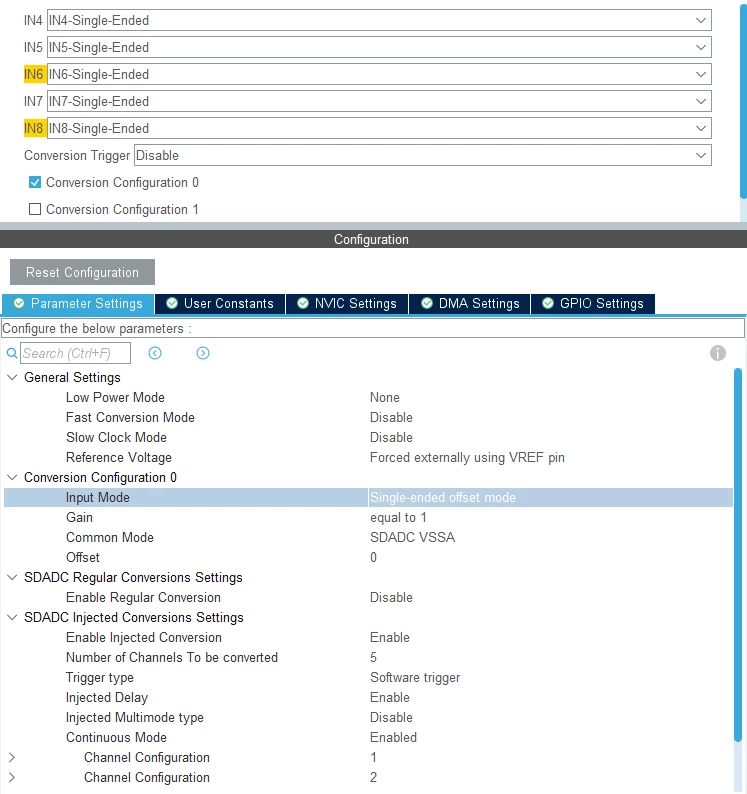Collapse the Conversion Configuration 0 tree section

(x=12, y=477)
